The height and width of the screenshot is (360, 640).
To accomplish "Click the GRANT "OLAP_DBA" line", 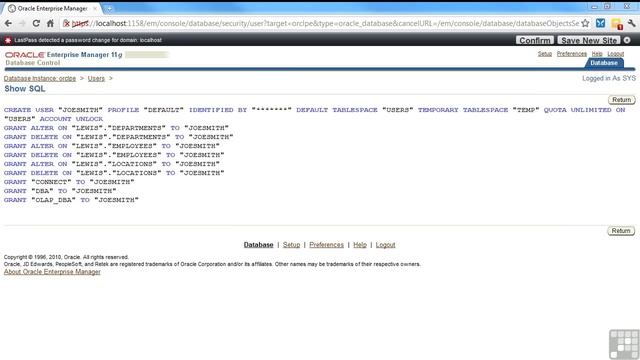I will click(x=71, y=200).
